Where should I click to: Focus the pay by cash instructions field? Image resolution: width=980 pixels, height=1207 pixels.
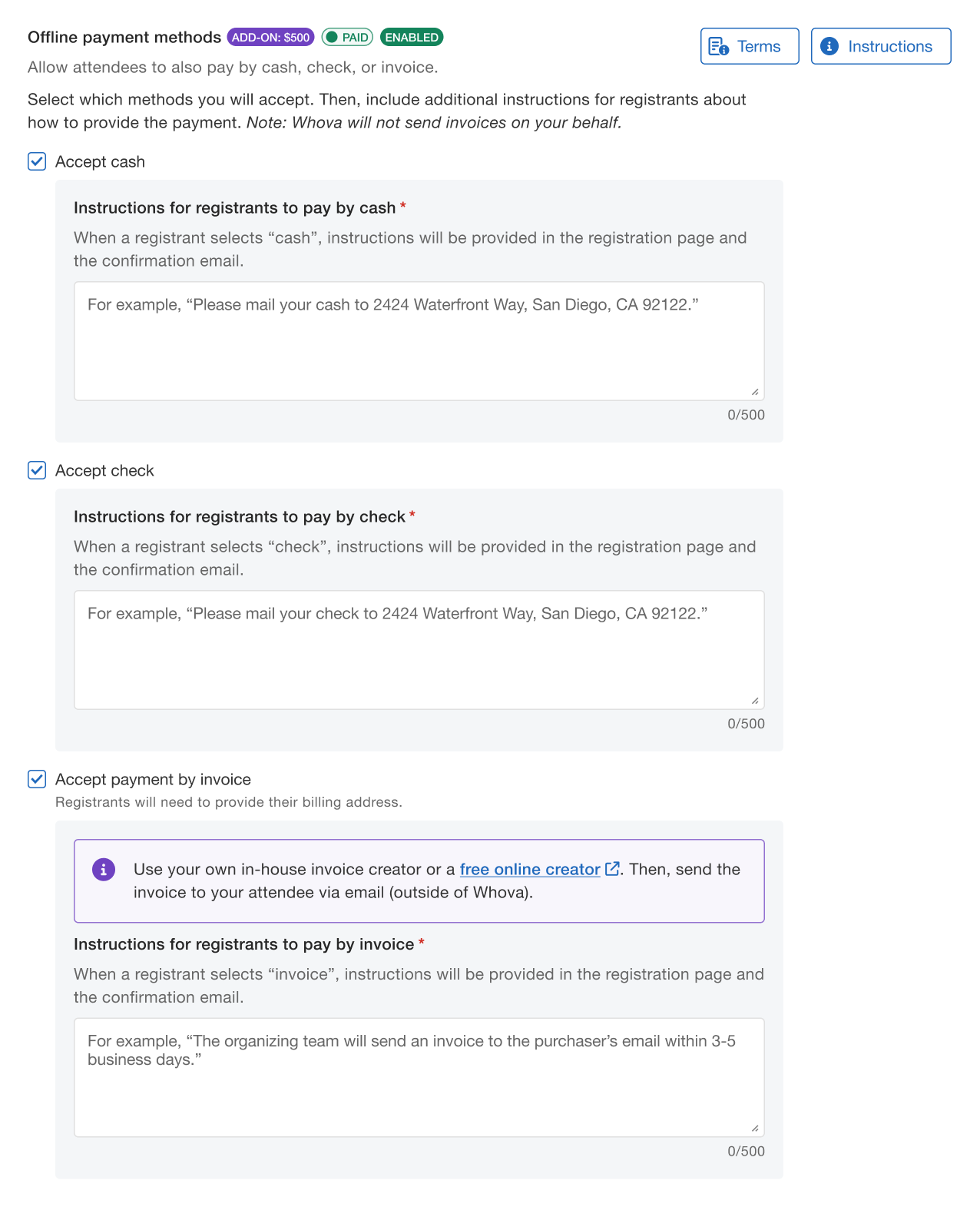point(419,341)
